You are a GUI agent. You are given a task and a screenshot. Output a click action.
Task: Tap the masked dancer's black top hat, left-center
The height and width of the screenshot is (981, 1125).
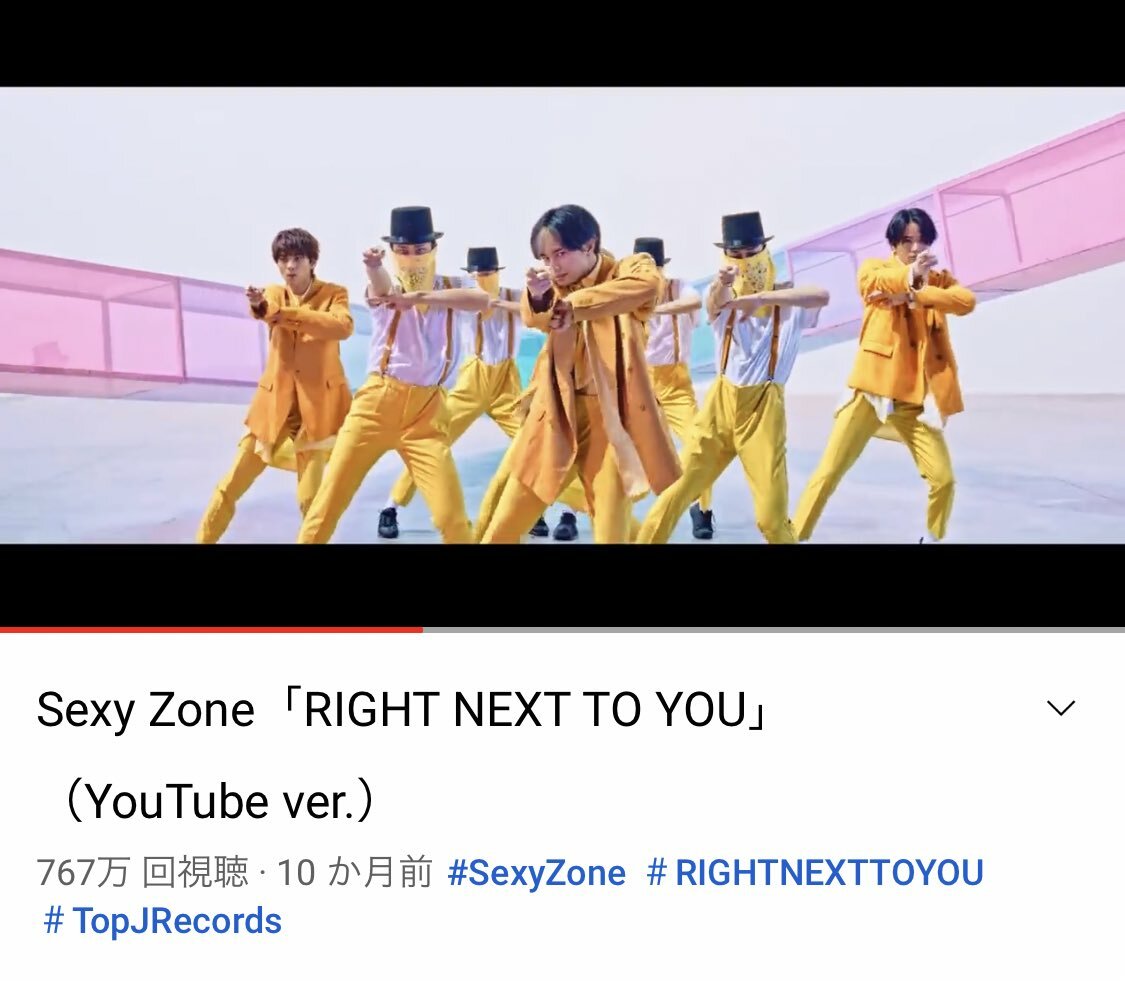tap(412, 225)
